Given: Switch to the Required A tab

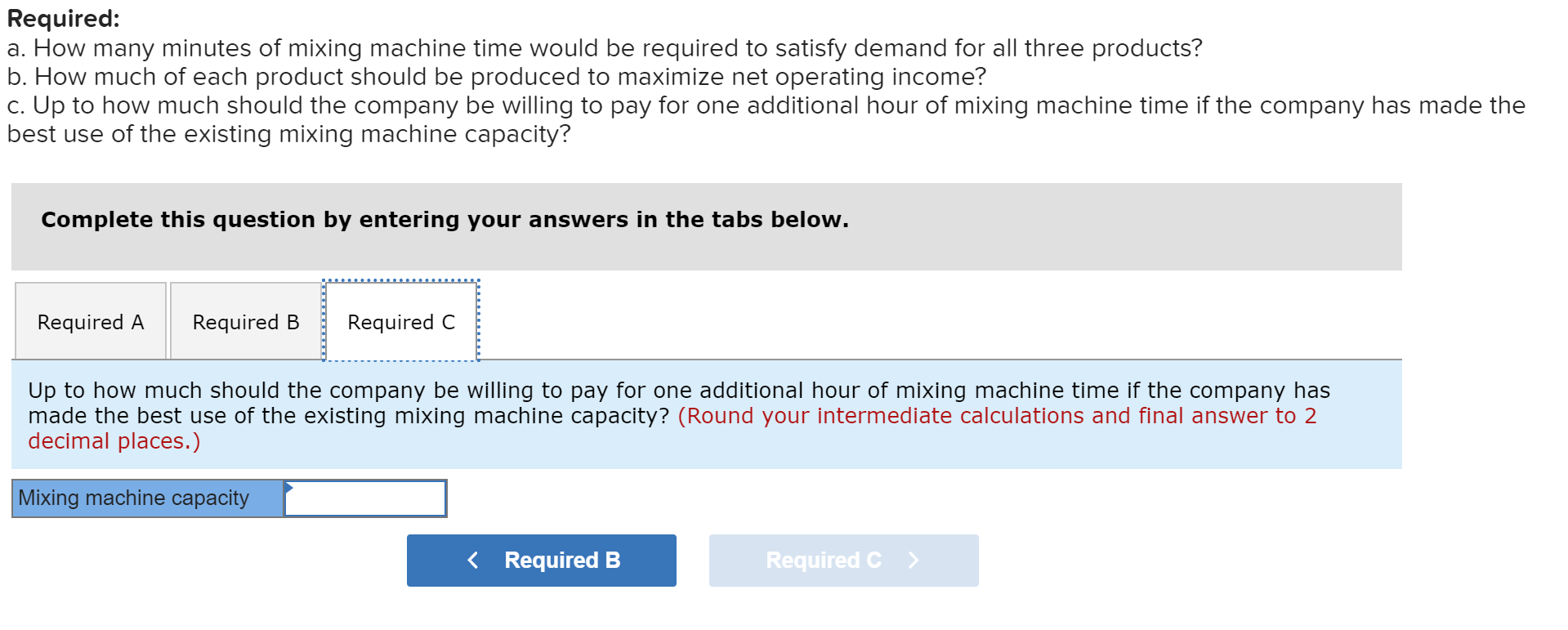Looking at the screenshot, I should pyautogui.click(x=90, y=322).
